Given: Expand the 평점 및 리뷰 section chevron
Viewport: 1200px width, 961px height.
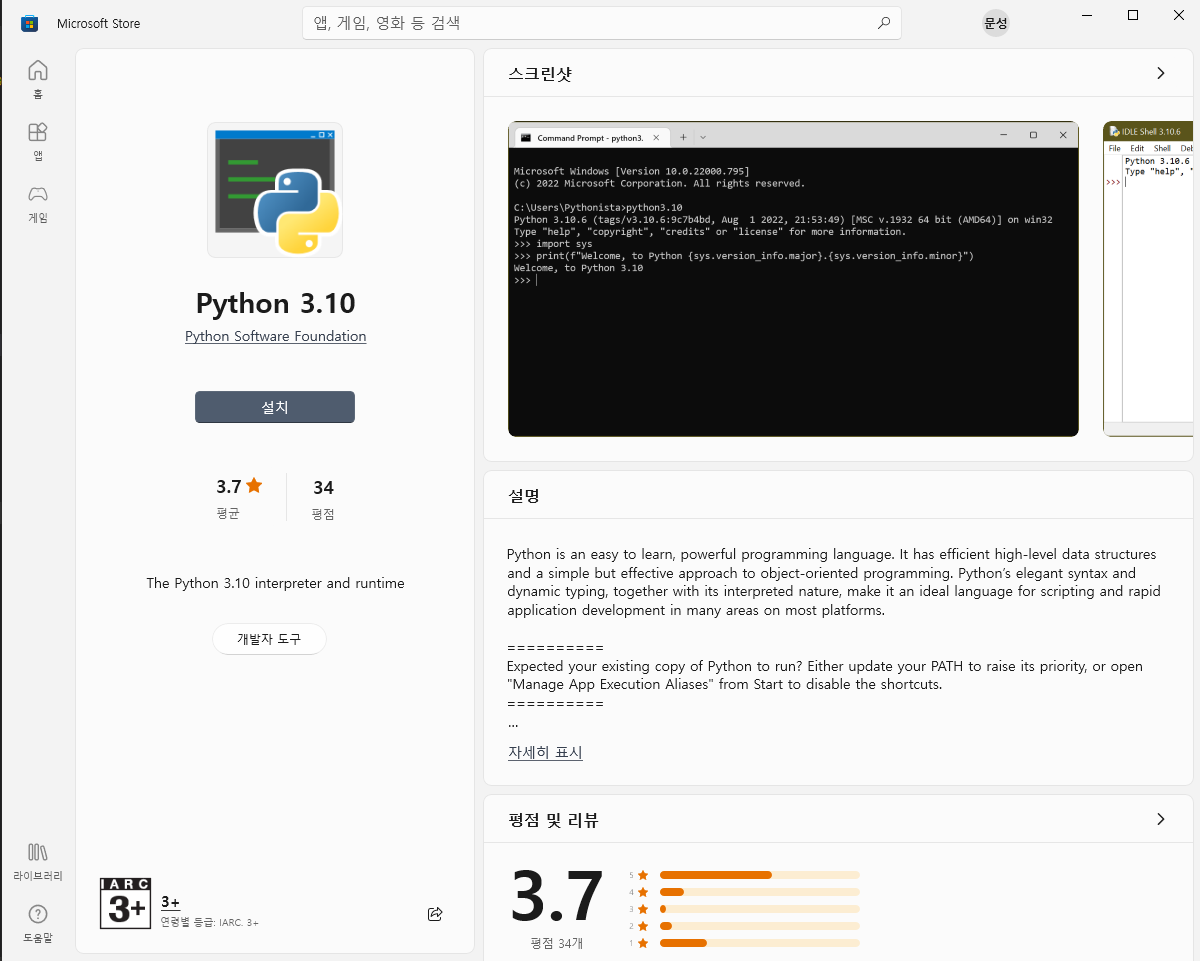Looking at the screenshot, I should click(x=1160, y=819).
